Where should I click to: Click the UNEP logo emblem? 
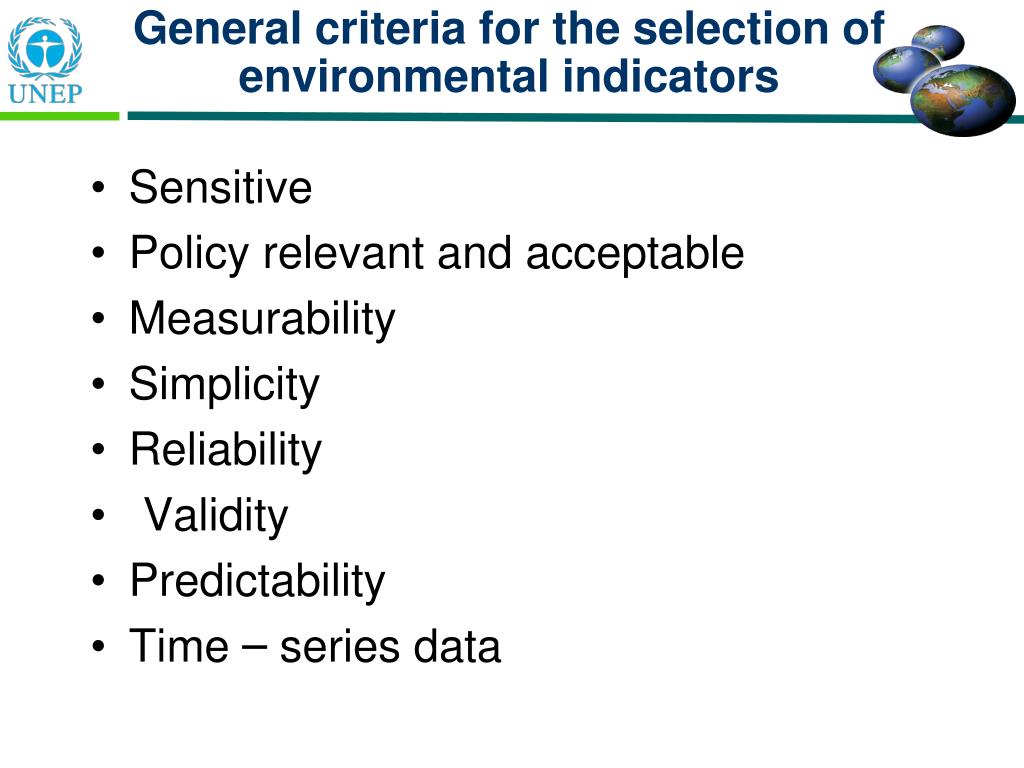point(45,48)
